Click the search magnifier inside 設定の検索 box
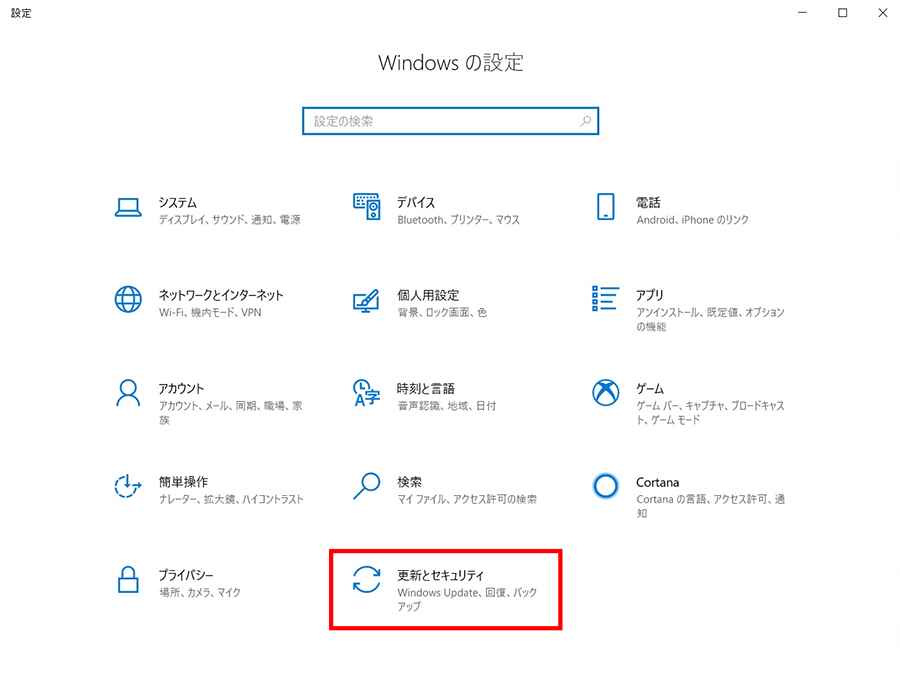This screenshot has height=694, width=900. coord(585,121)
